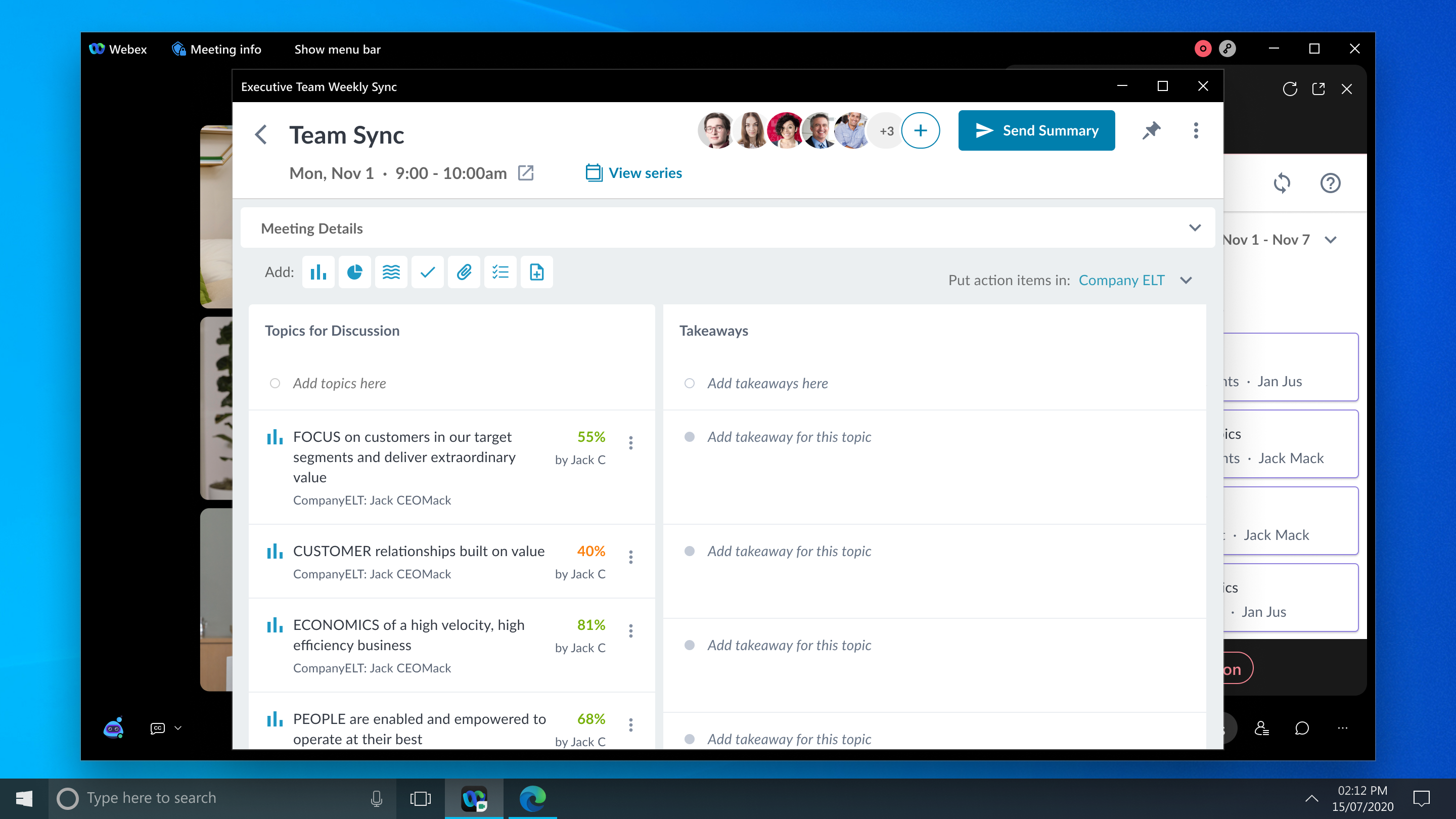Add a participant with the plus button
The width and height of the screenshot is (1456, 819).
[920, 130]
